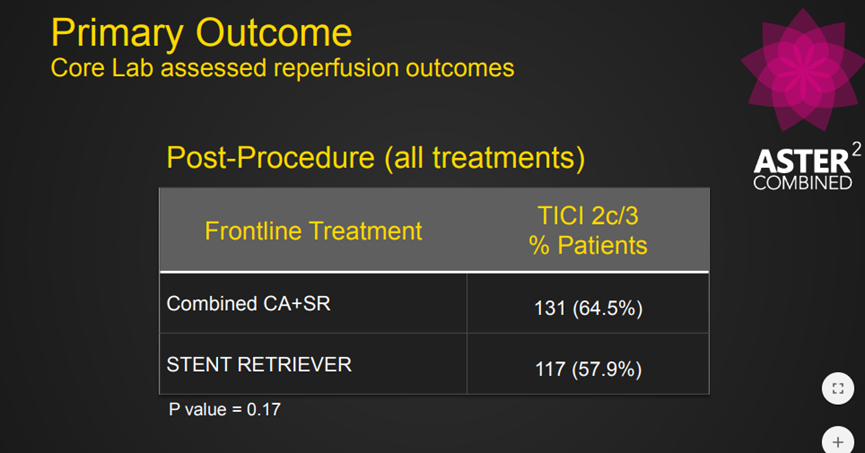Click the ASTER COMBINED logo text
This screenshot has height=453, width=865.
803,170
